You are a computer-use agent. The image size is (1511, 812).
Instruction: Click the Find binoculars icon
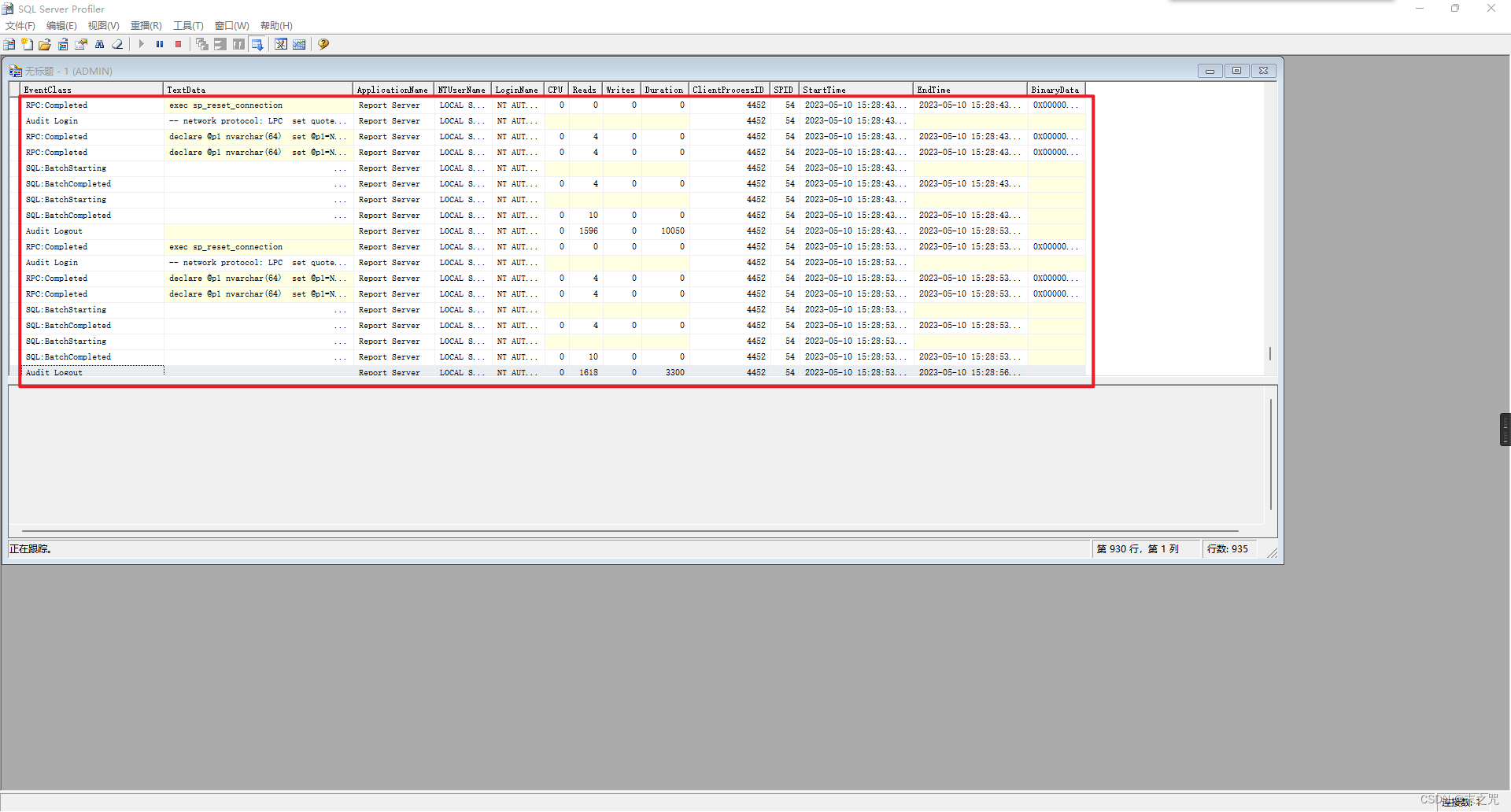(x=99, y=44)
